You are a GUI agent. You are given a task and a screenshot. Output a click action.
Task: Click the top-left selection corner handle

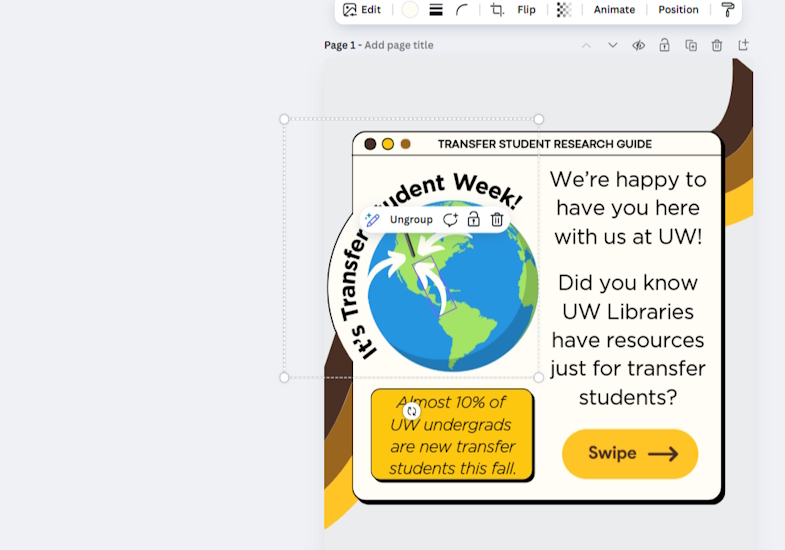[284, 119]
